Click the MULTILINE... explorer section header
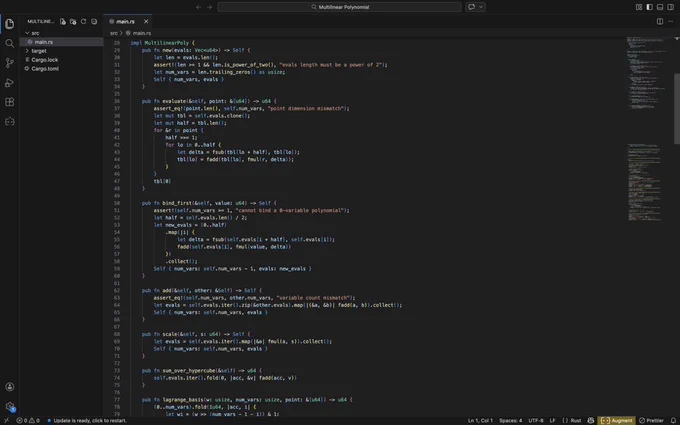The width and height of the screenshot is (680, 425). tap(41, 21)
